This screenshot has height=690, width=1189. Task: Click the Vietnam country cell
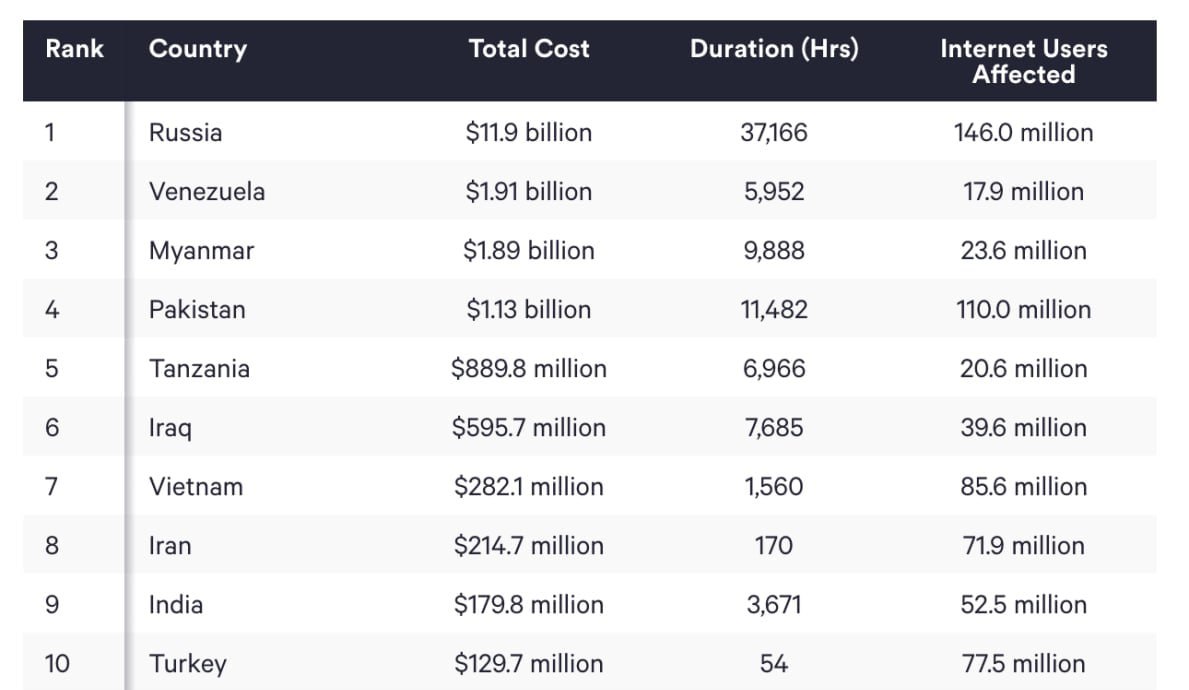pyautogui.click(x=196, y=487)
